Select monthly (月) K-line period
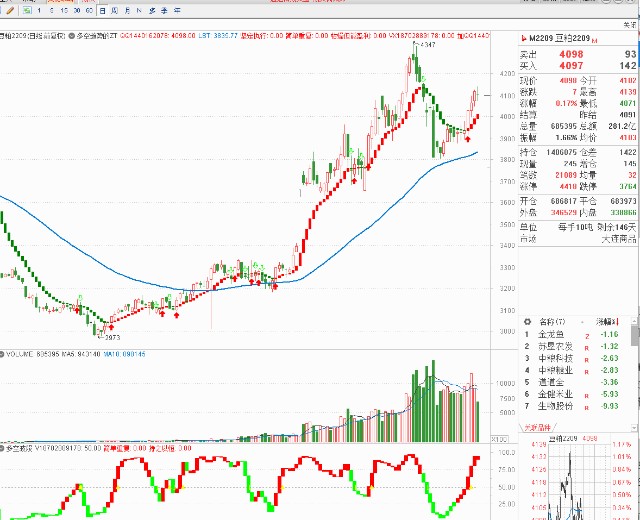This screenshot has height=520, width=640. (127, 11)
